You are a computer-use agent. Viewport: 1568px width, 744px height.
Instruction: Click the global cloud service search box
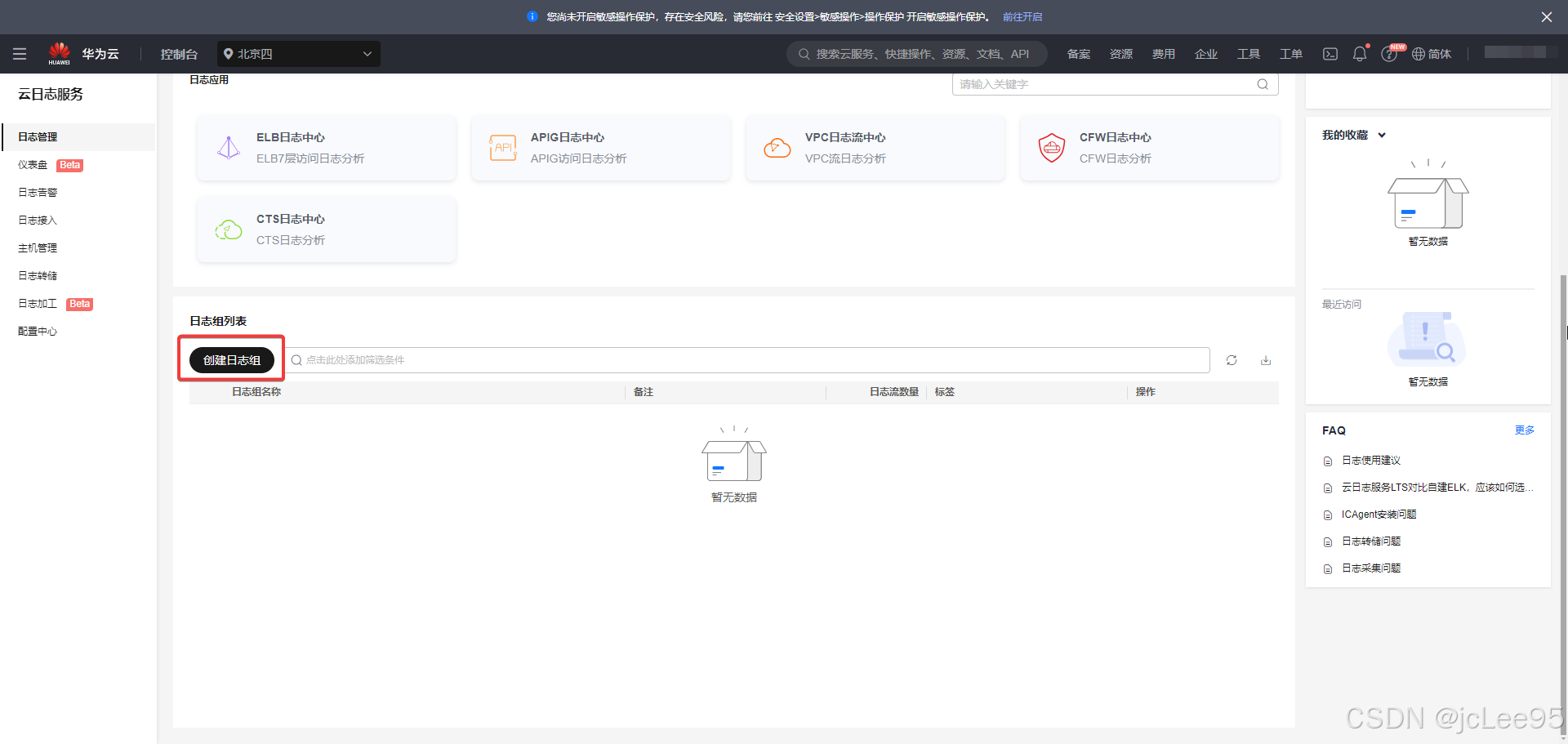[917, 54]
